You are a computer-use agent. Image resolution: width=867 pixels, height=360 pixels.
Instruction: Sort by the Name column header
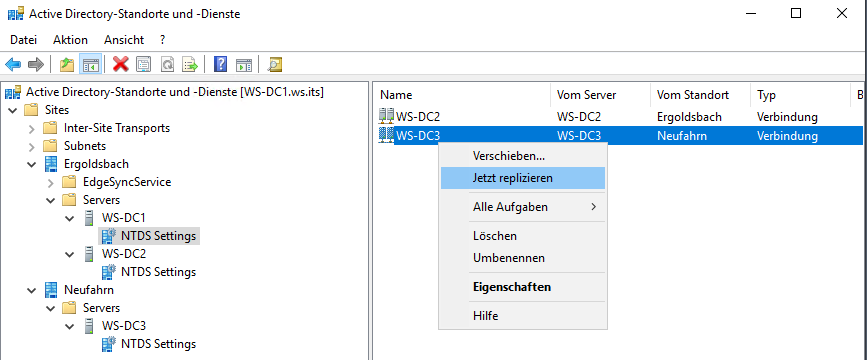[x=462, y=95]
